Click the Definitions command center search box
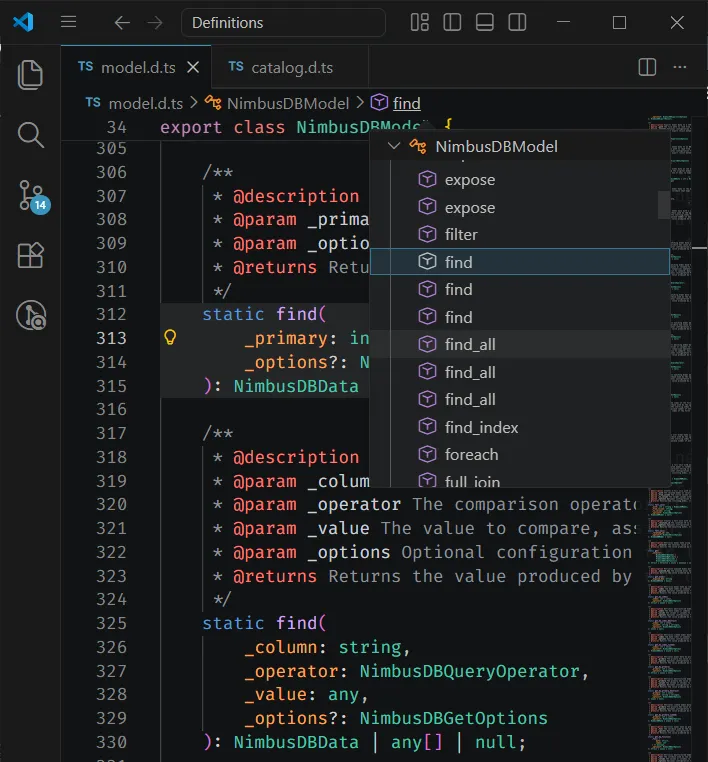This screenshot has height=762, width=708. (x=283, y=22)
